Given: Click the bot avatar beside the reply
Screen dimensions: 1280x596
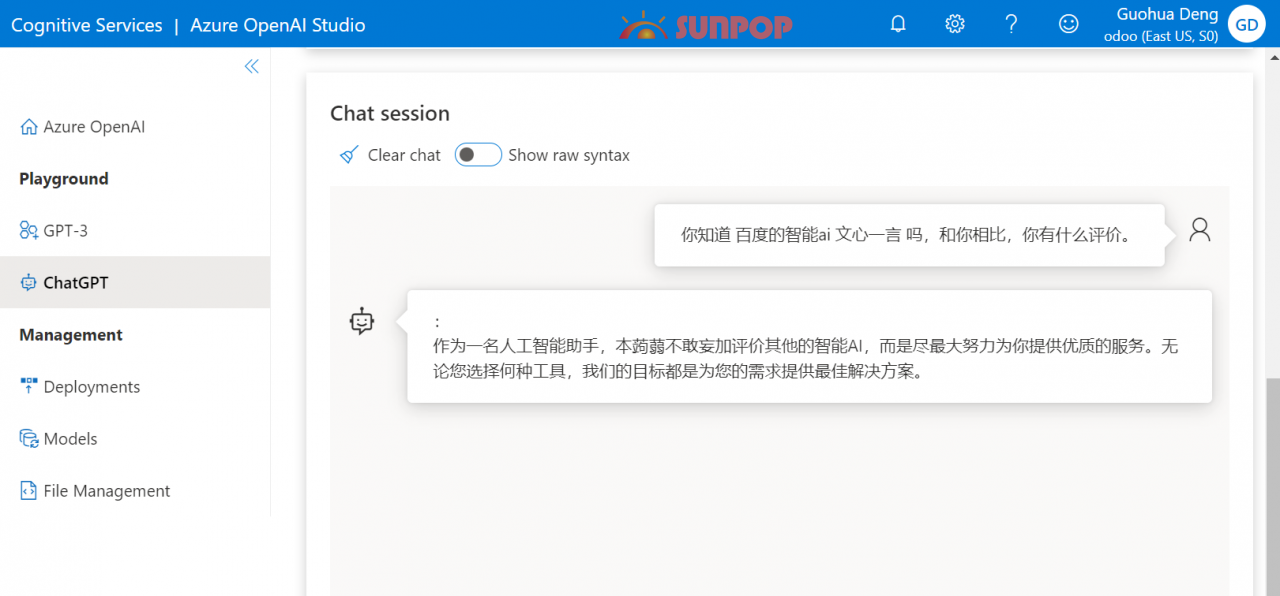Looking at the screenshot, I should coord(362,321).
